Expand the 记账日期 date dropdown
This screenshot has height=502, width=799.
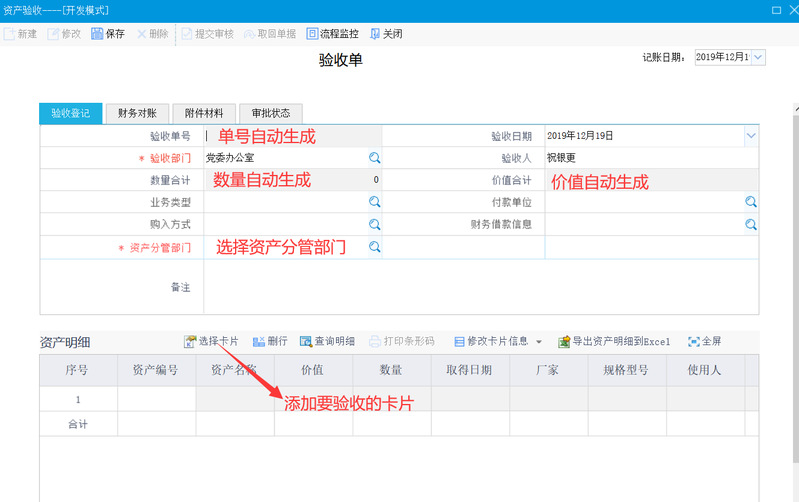coord(757,58)
